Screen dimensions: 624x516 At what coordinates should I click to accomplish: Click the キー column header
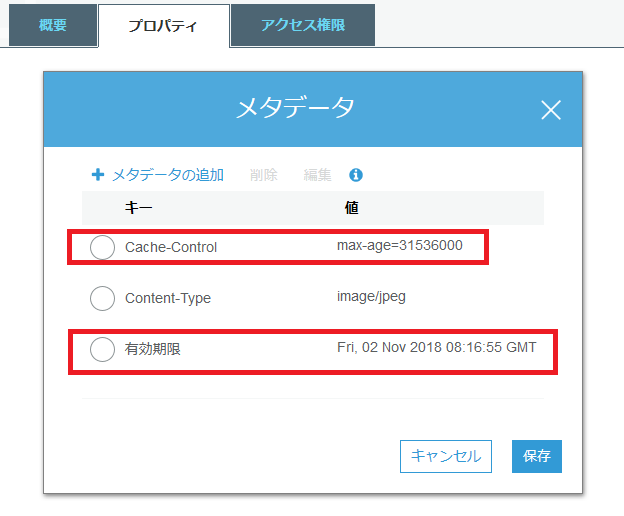click(x=138, y=208)
